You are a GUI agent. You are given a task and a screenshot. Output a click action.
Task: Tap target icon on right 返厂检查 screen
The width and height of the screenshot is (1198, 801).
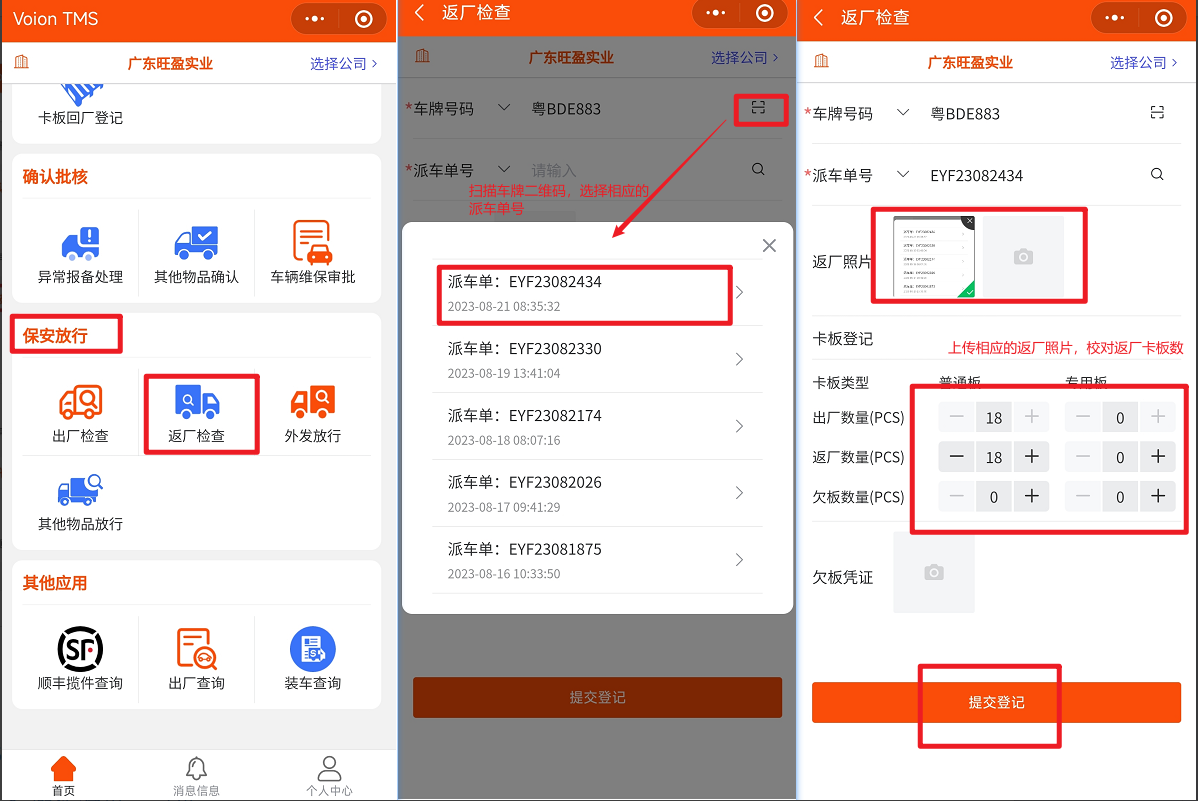click(x=1164, y=18)
